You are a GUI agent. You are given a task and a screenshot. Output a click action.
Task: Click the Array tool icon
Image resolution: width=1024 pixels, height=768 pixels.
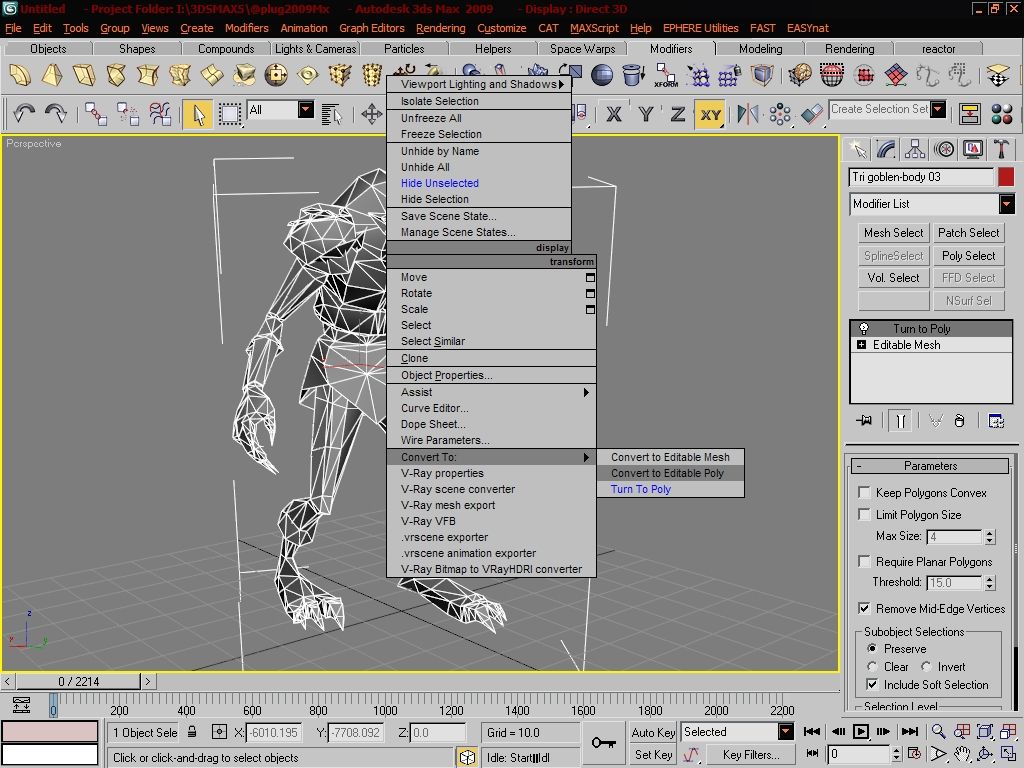[x=780, y=114]
